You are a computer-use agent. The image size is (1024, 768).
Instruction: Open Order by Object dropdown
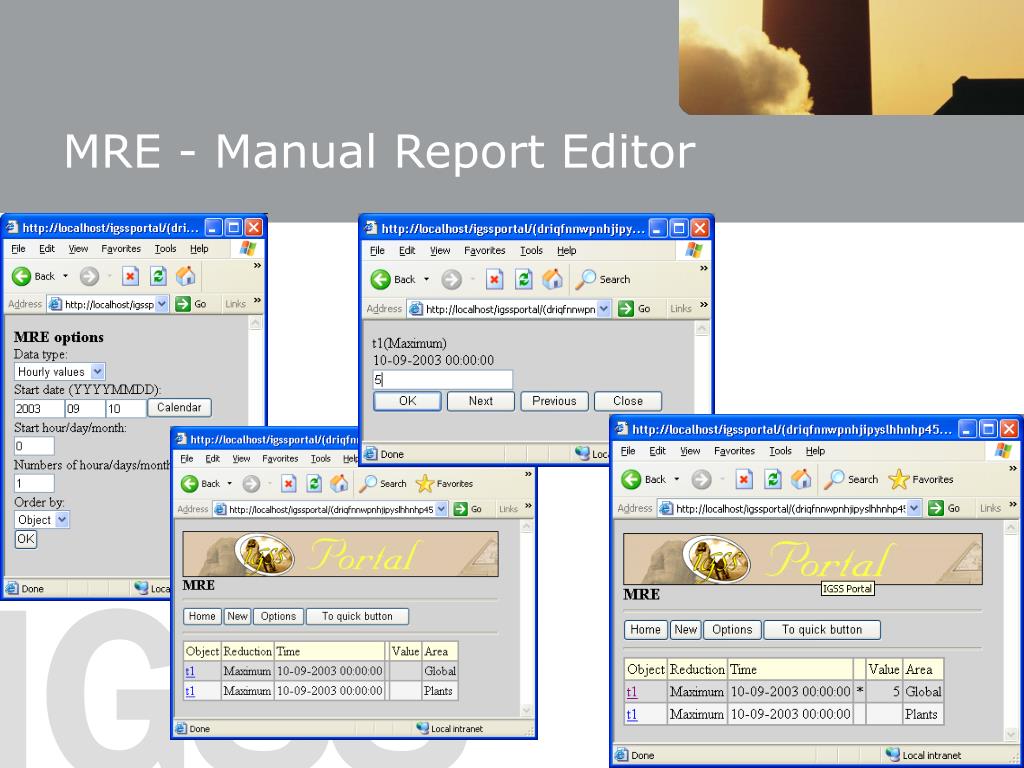pos(61,520)
